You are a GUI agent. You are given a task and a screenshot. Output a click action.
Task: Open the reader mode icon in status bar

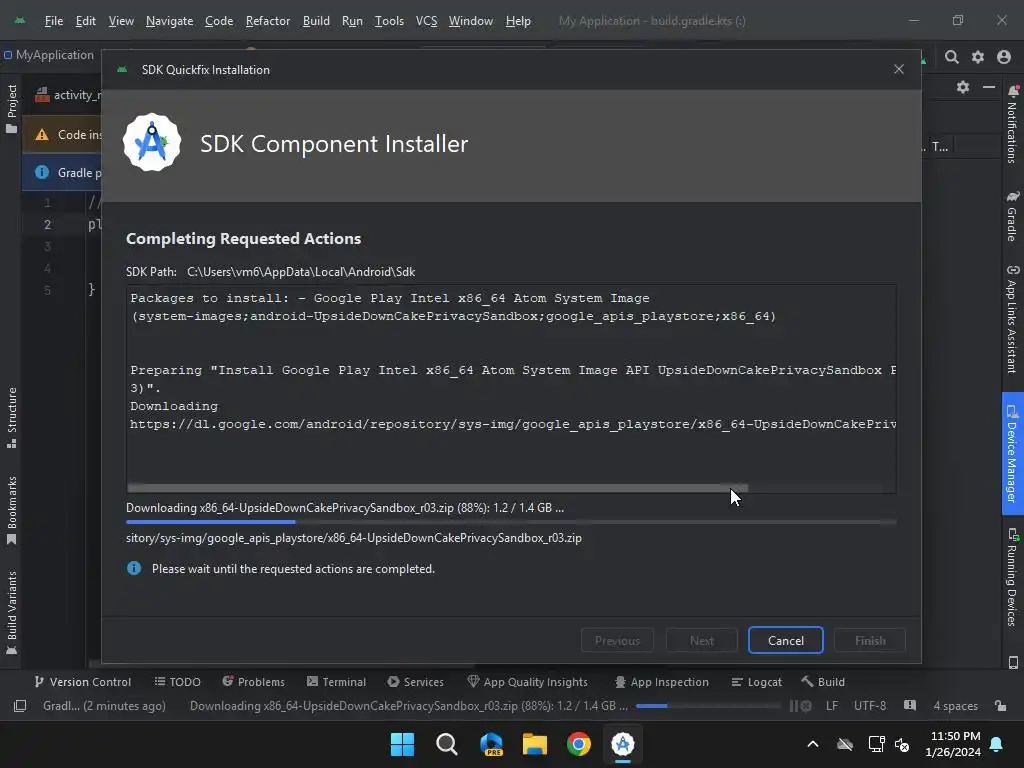tap(910, 706)
